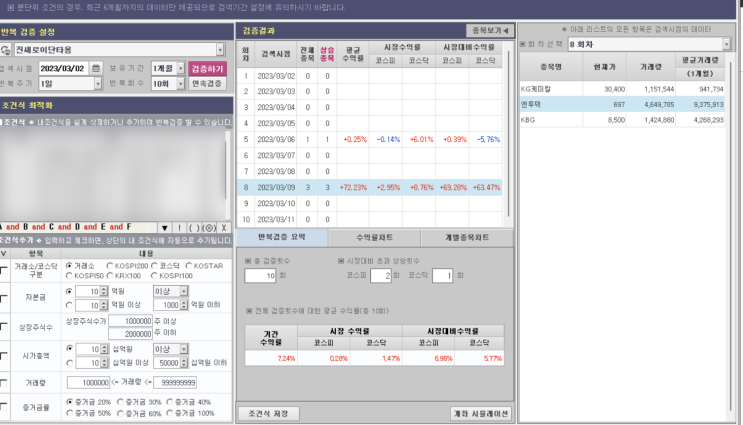Open the 자본금 이상 dropdown

184,291
